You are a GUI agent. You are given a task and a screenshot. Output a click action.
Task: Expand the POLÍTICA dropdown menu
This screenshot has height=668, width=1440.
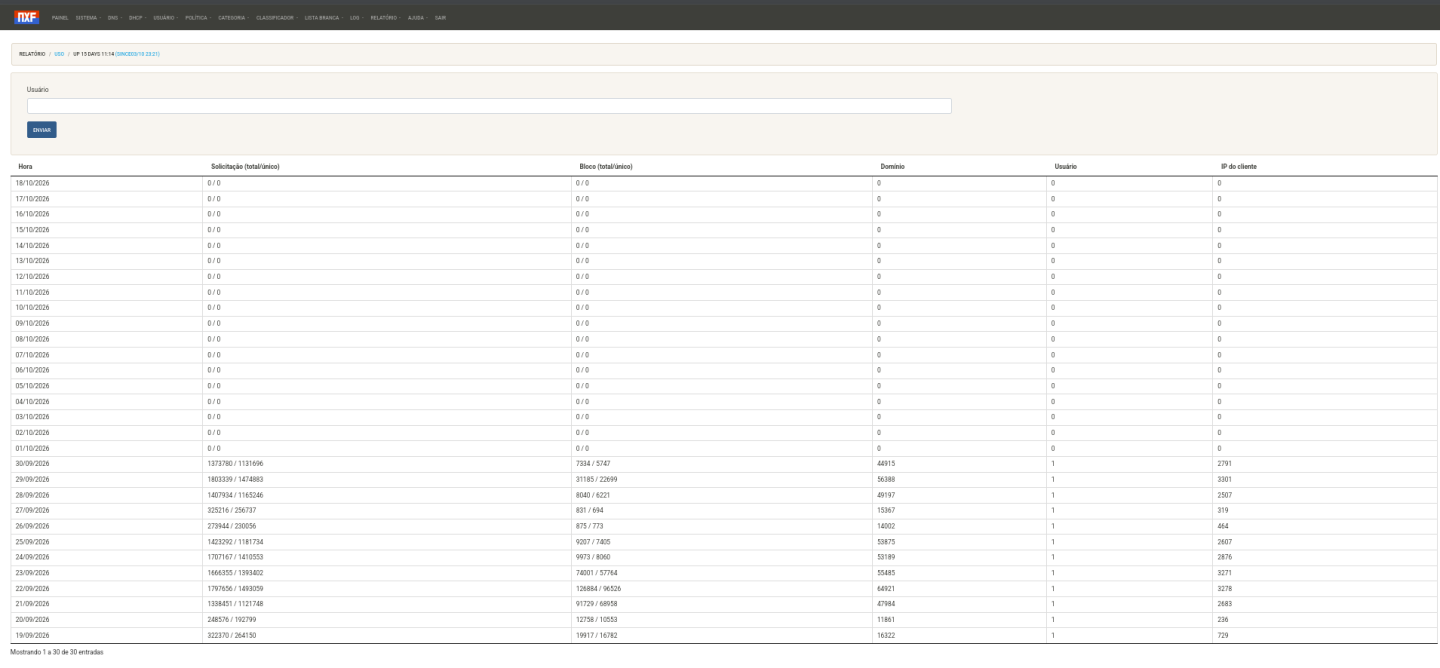tap(196, 17)
